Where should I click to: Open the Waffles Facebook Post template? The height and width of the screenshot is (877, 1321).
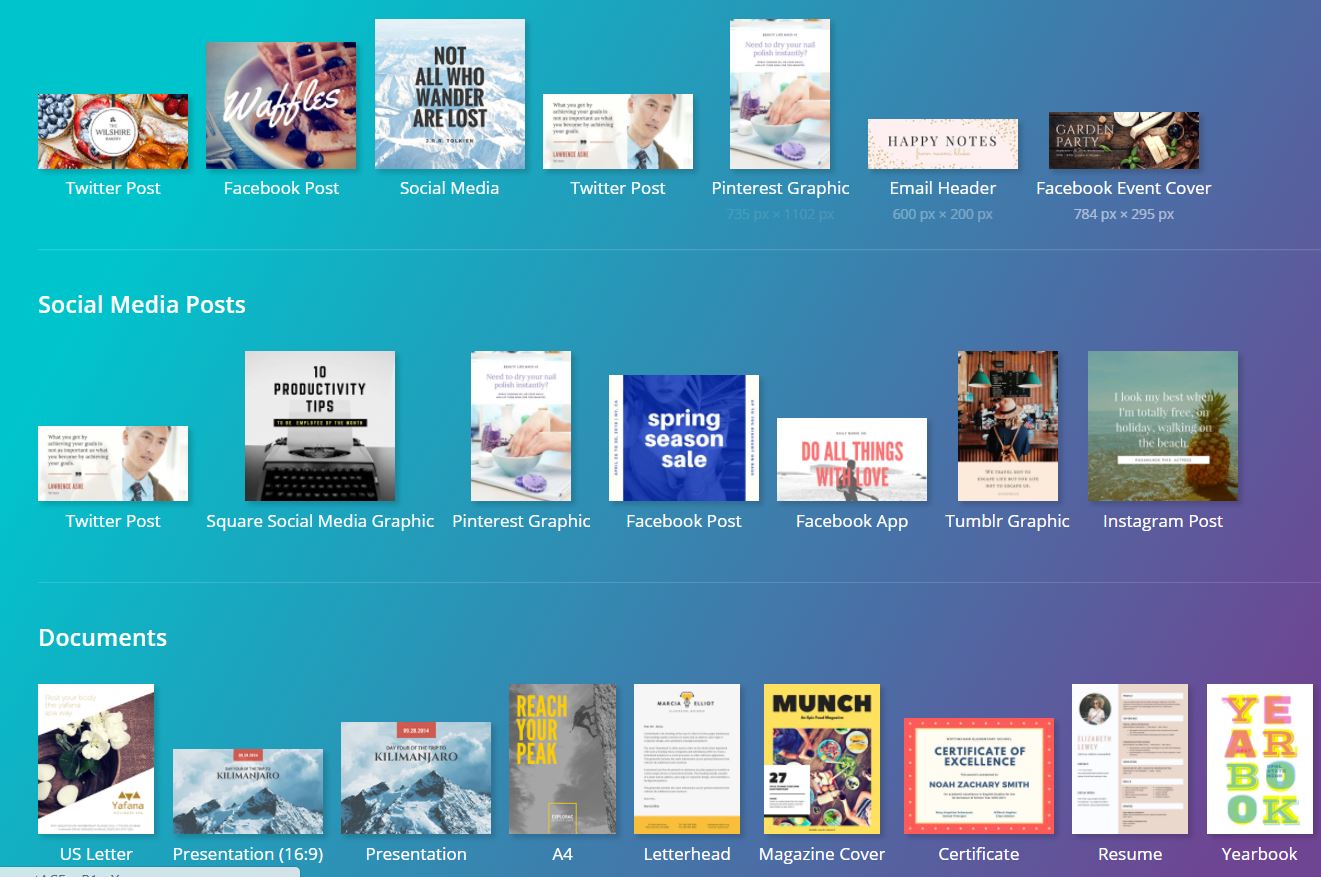tap(280, 105)
